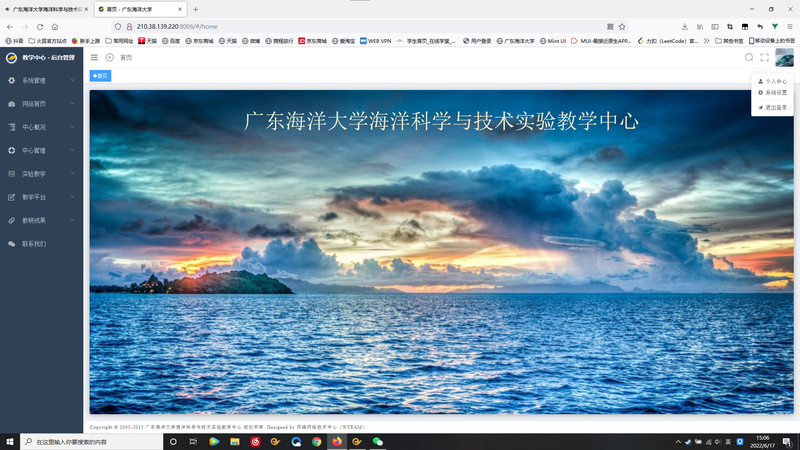Open NetEase Music on taskbar
Screen dimensions: 800x450
point(255,442)
